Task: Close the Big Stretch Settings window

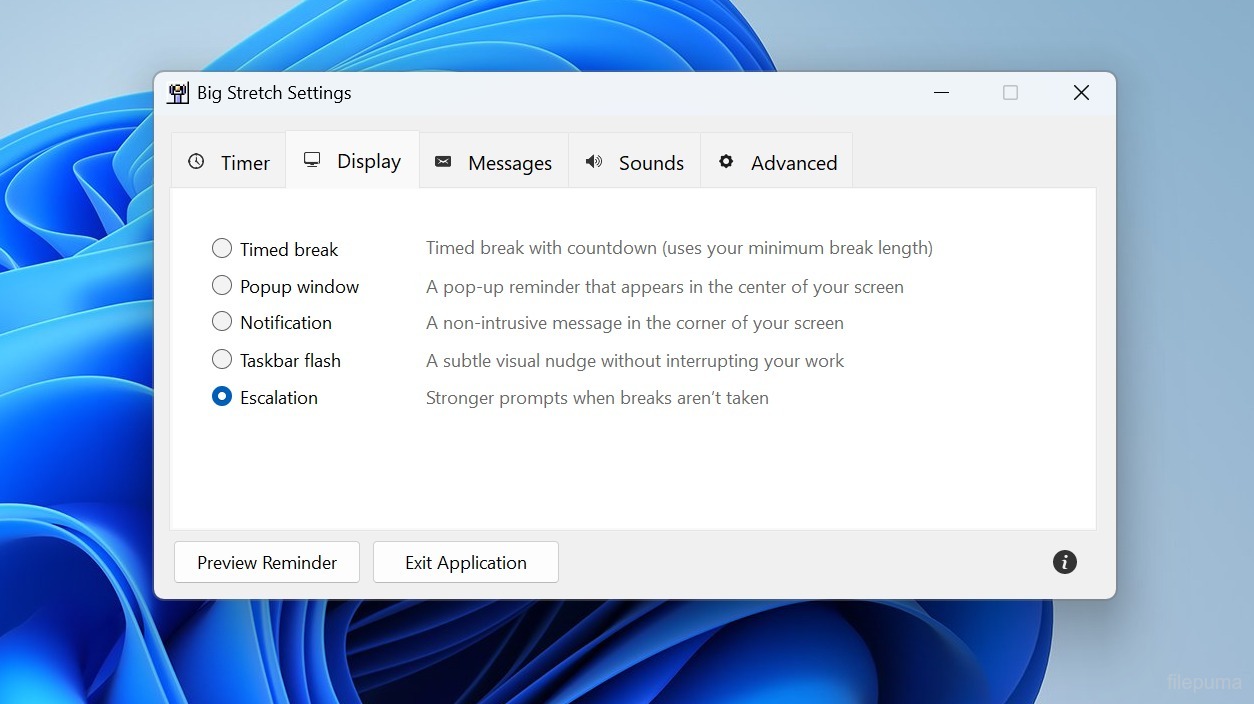Action: [1081, 93]
